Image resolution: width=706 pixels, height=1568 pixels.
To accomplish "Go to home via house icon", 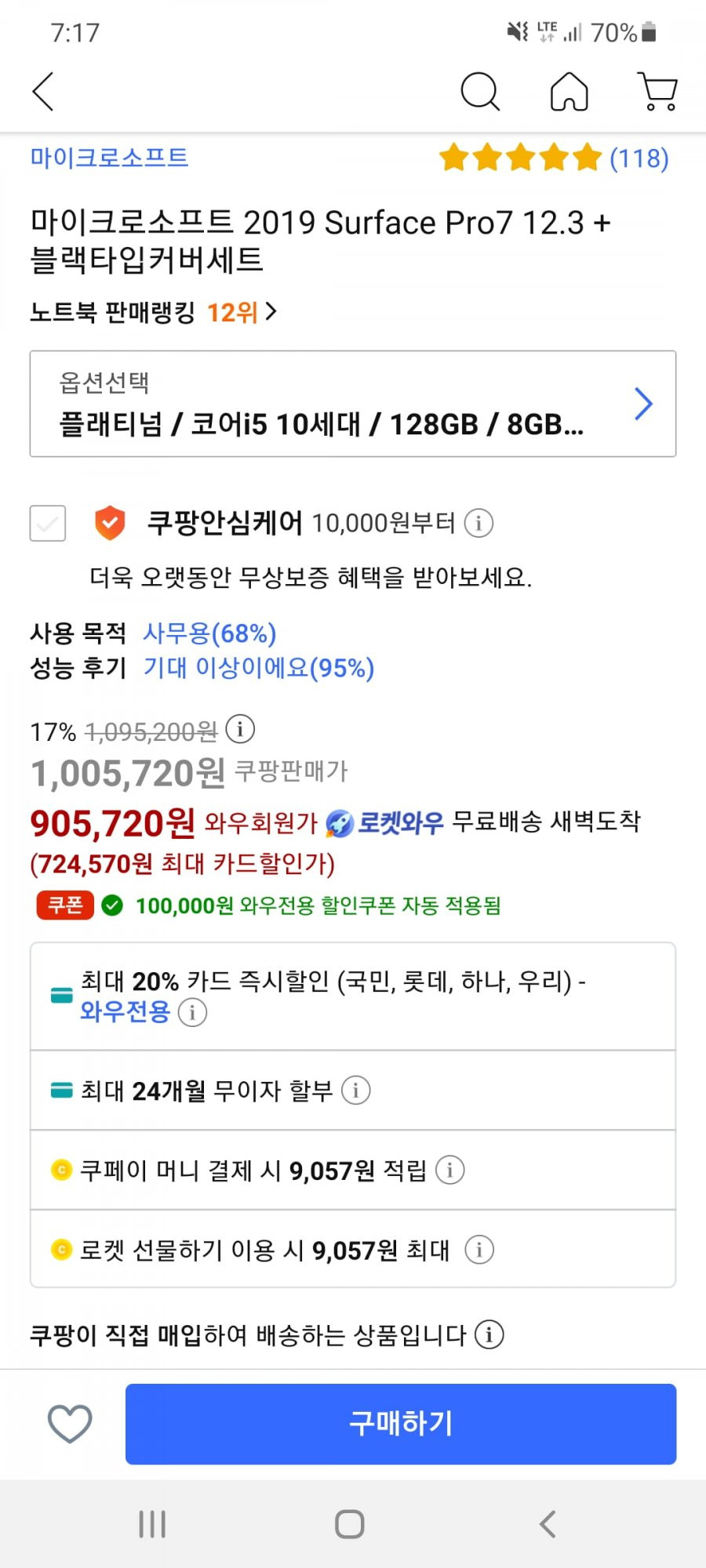I will tap(570, 92).
